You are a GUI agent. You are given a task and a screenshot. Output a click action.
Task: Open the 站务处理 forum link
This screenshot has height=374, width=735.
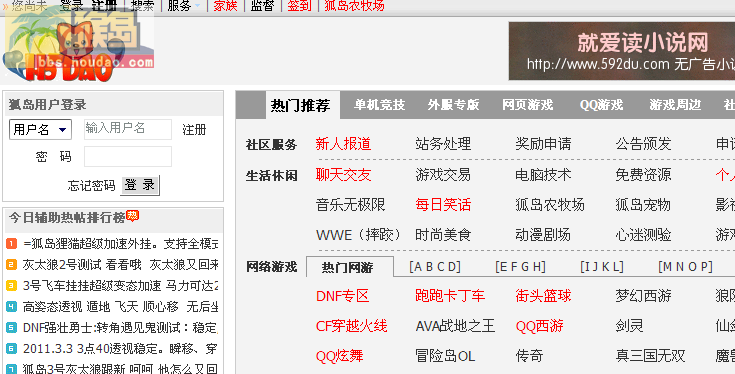coord(443,144)
